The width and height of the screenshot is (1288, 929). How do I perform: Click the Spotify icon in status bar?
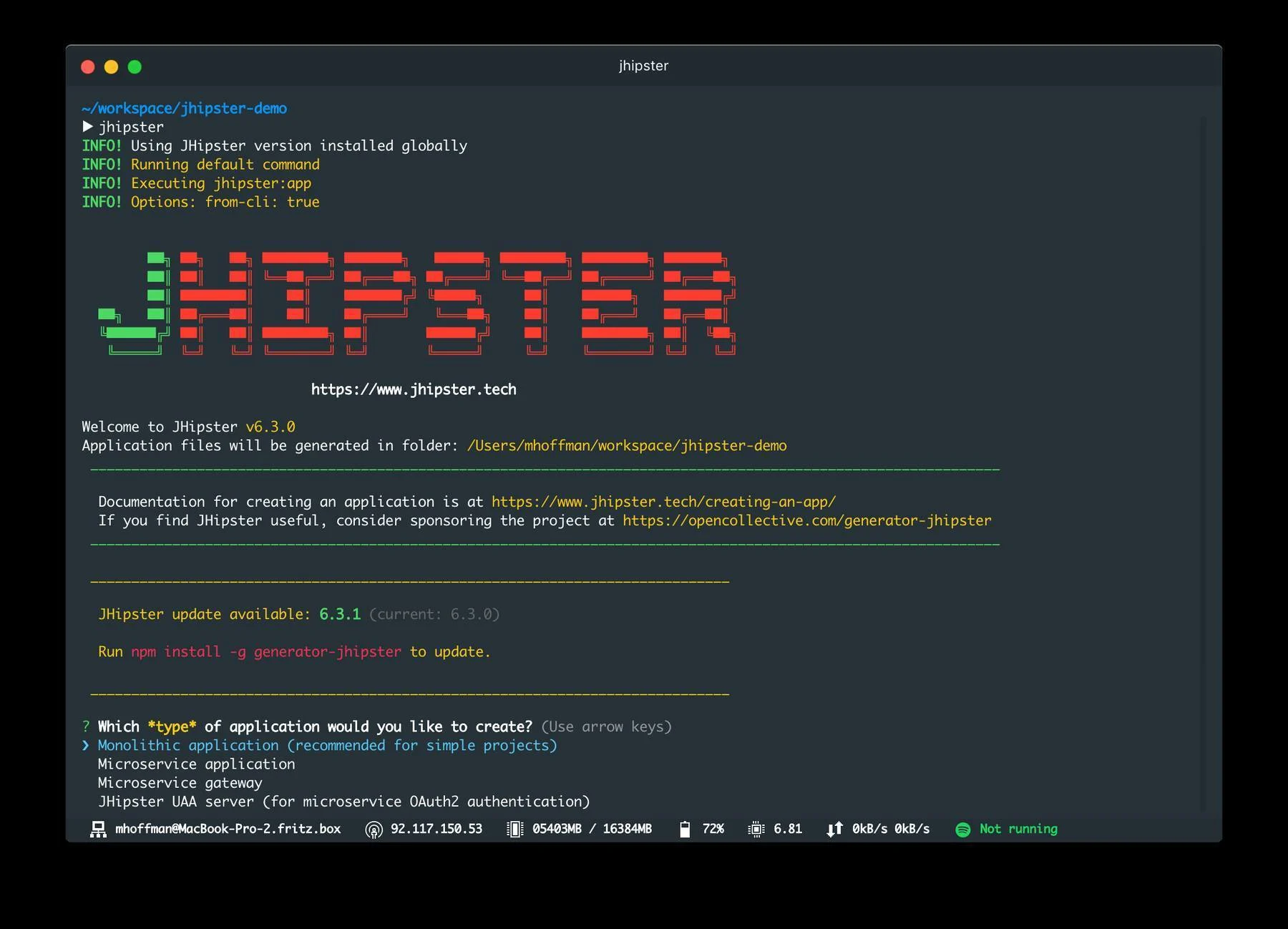pos(963,829)
